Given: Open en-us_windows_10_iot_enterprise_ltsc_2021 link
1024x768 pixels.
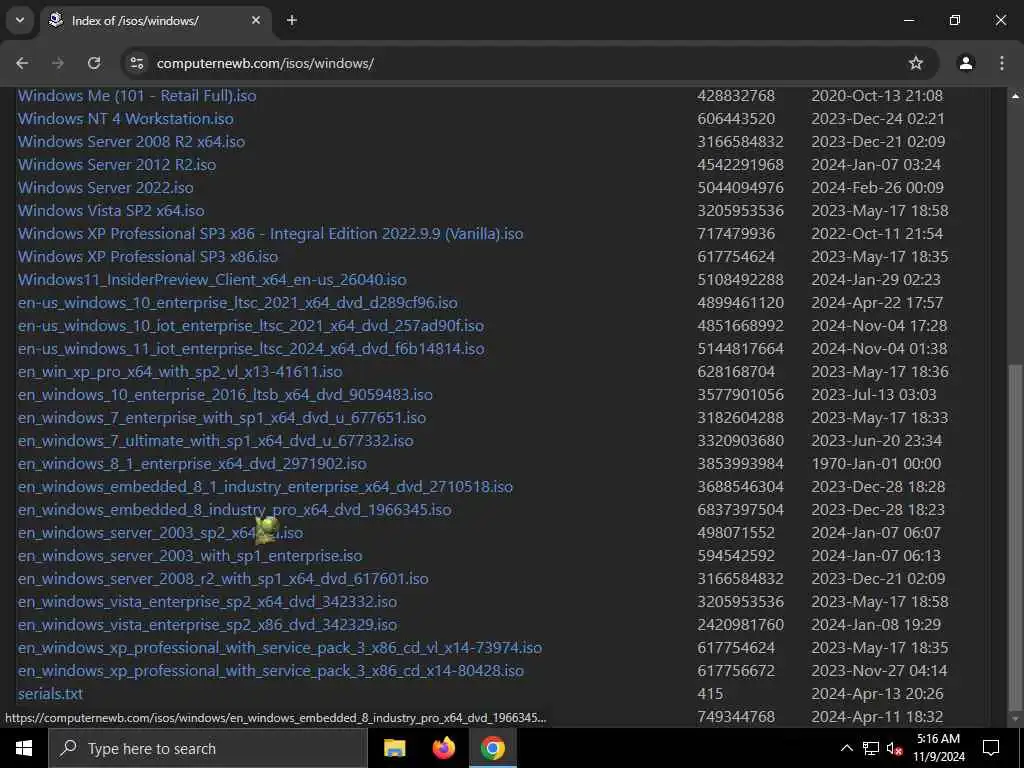Looking at the screenshot, I should point(251,325).
